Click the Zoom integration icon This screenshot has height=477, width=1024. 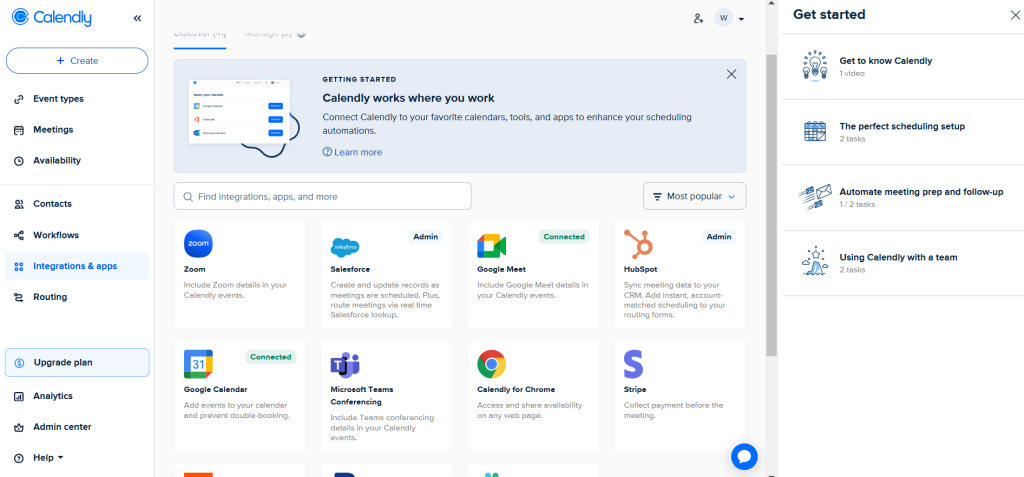tap(198, 244)
